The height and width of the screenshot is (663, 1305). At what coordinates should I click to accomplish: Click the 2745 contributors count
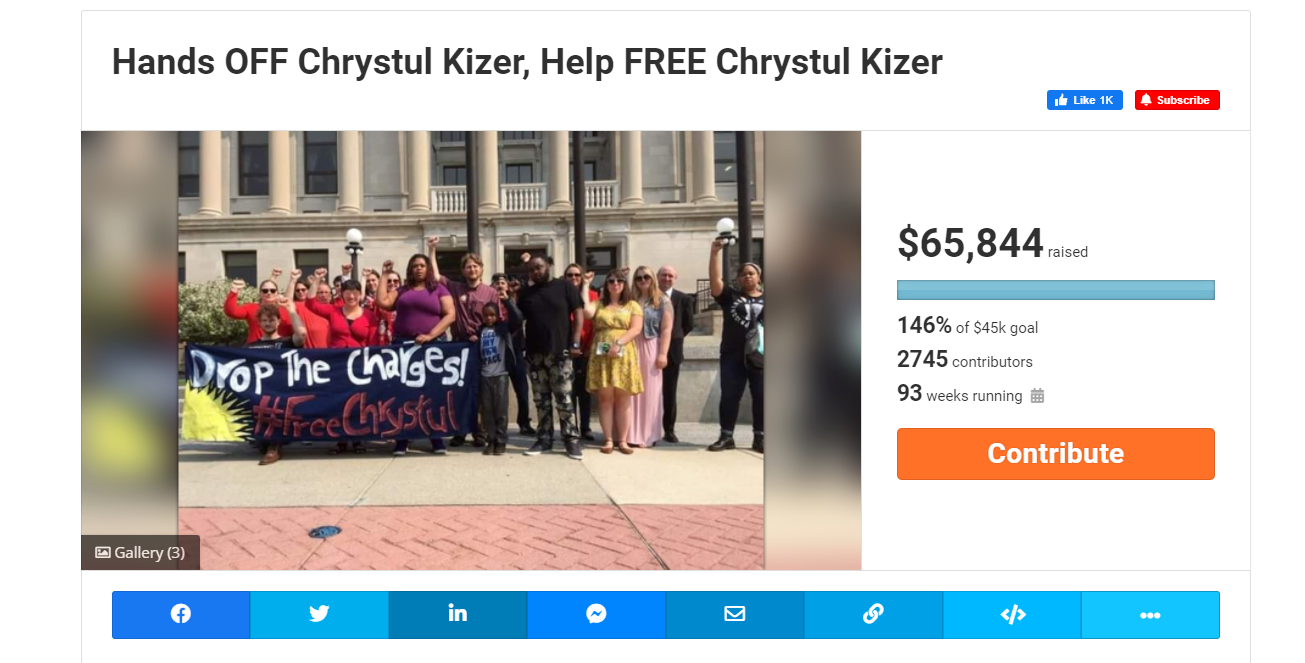(965, 360)
